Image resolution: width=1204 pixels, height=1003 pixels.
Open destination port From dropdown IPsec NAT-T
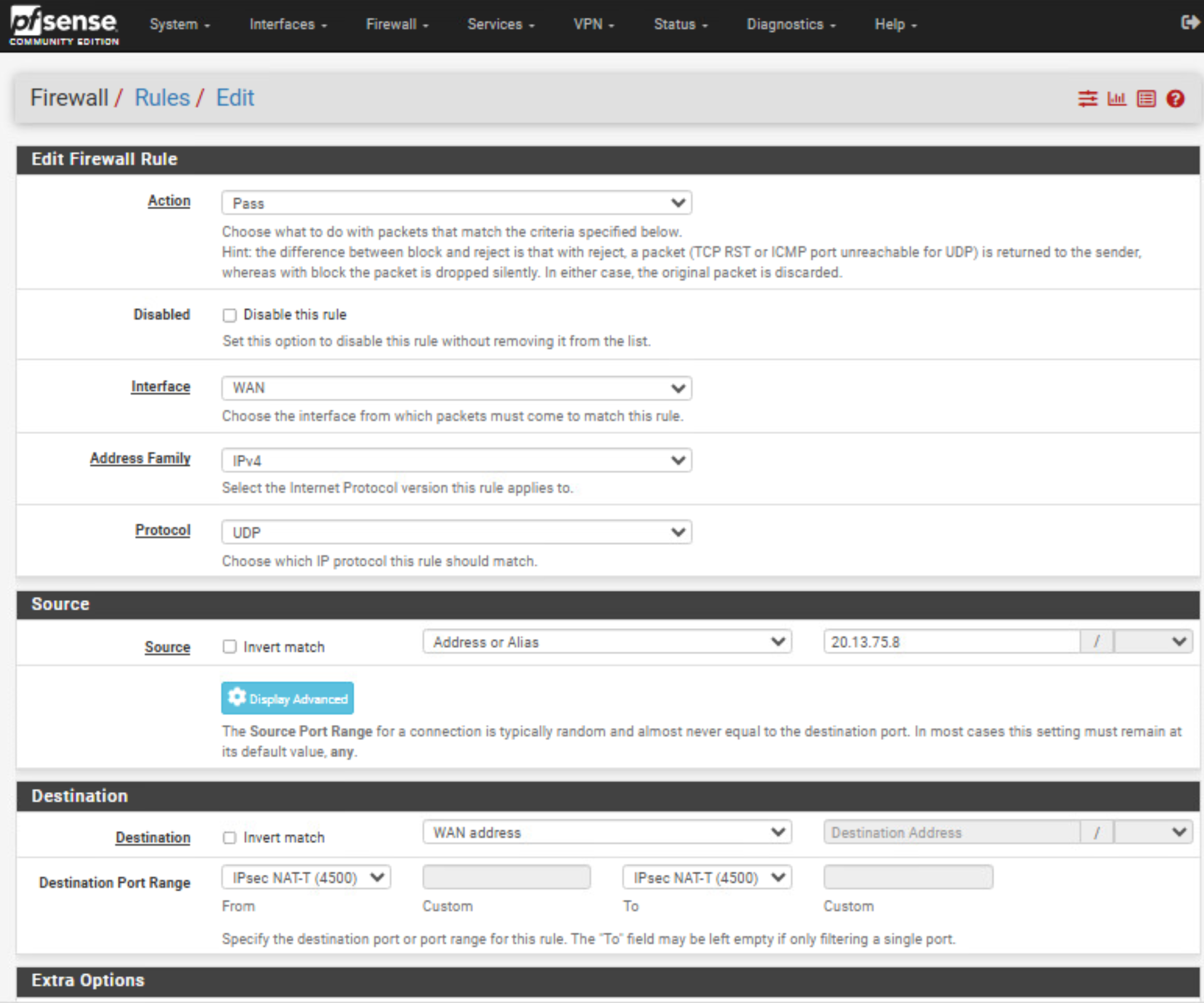pos(306,878)
